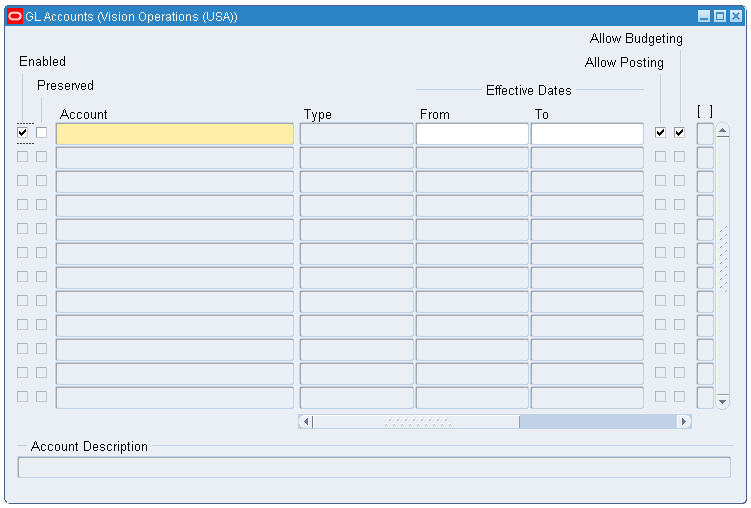Close the GL Accounts window
751x508 pixels.
(x=736, y=17)
